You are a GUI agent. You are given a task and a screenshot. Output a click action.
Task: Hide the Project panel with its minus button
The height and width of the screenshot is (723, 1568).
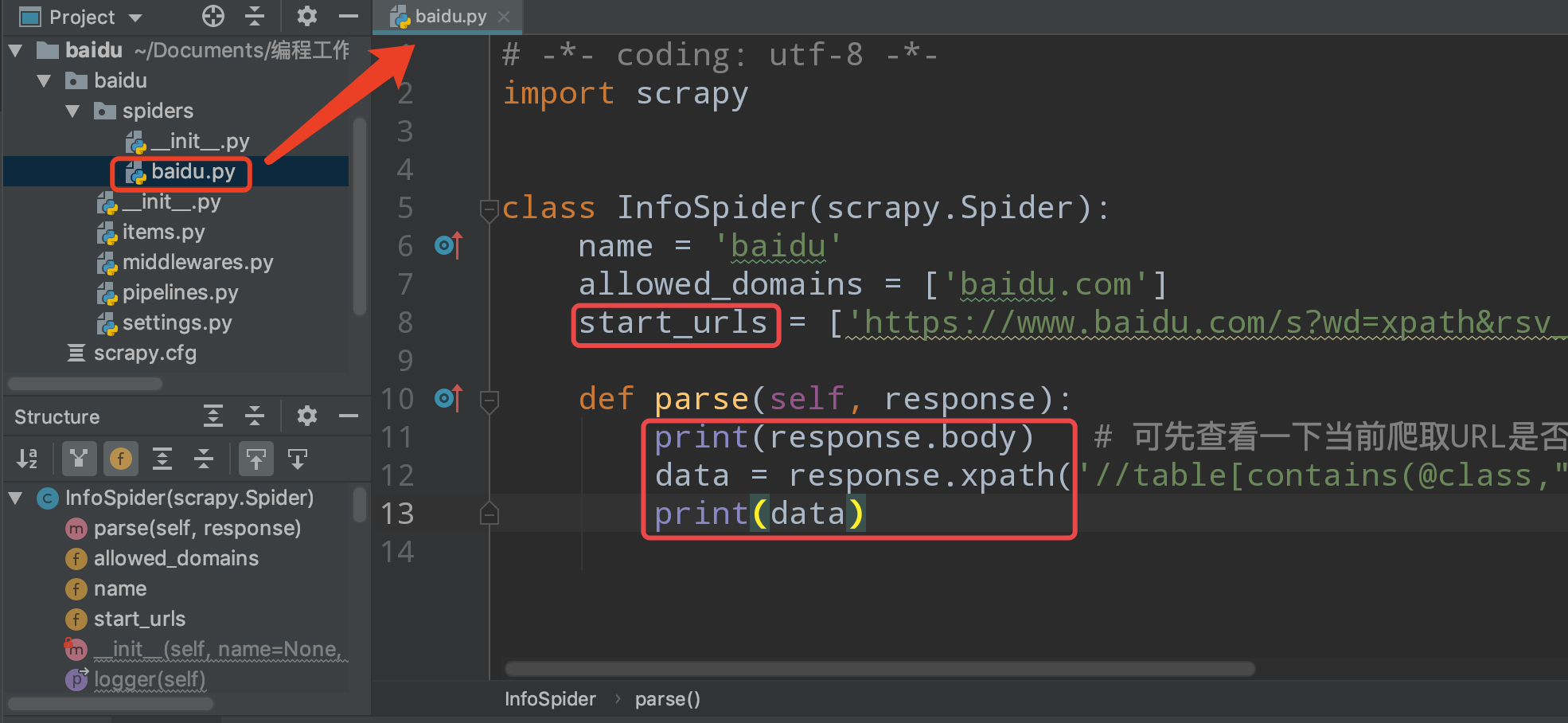click(x=348, y=16)
